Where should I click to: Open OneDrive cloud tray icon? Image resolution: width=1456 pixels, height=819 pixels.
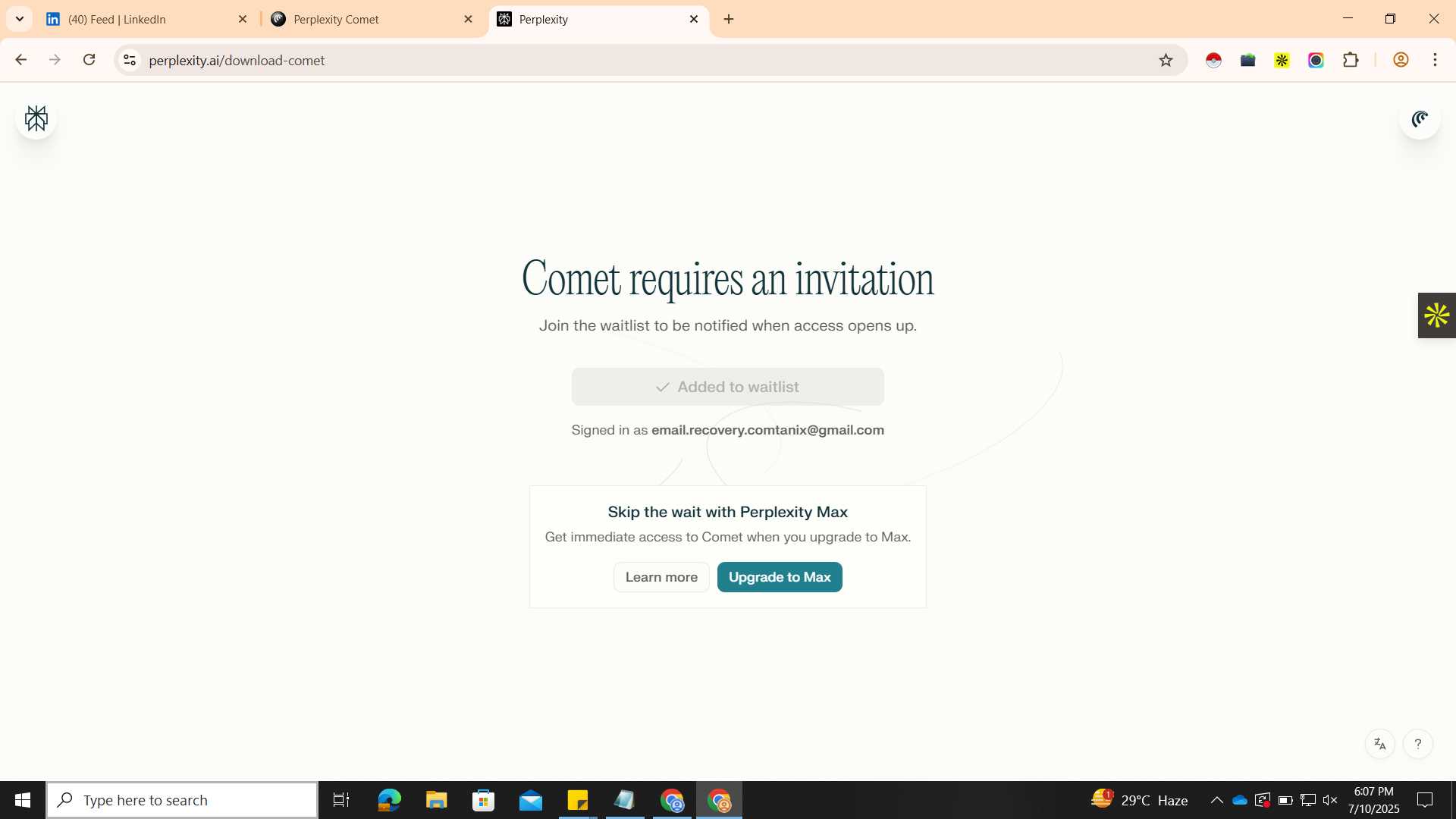tap(1240, 800)
